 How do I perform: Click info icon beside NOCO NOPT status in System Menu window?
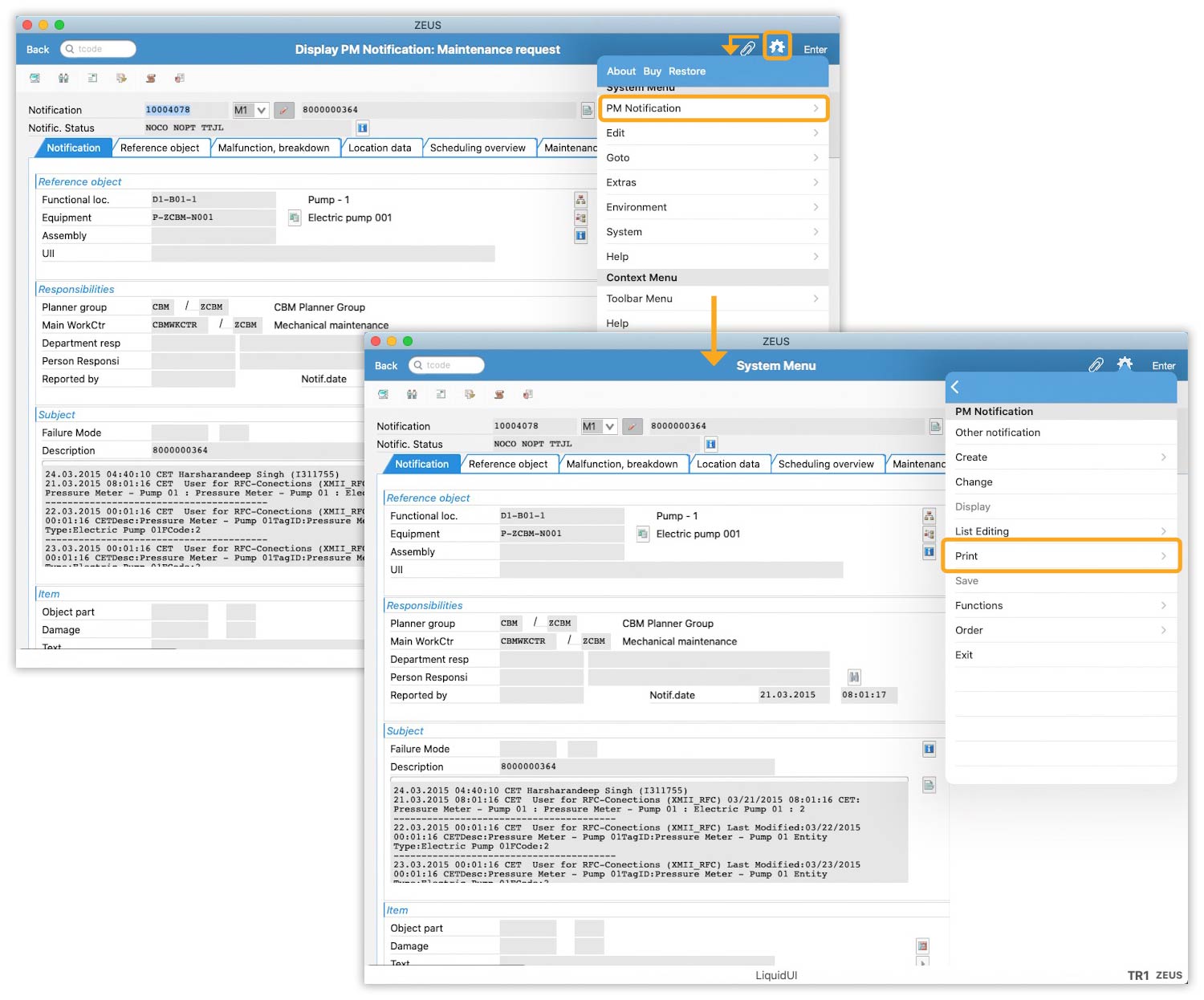pos(710,445)
